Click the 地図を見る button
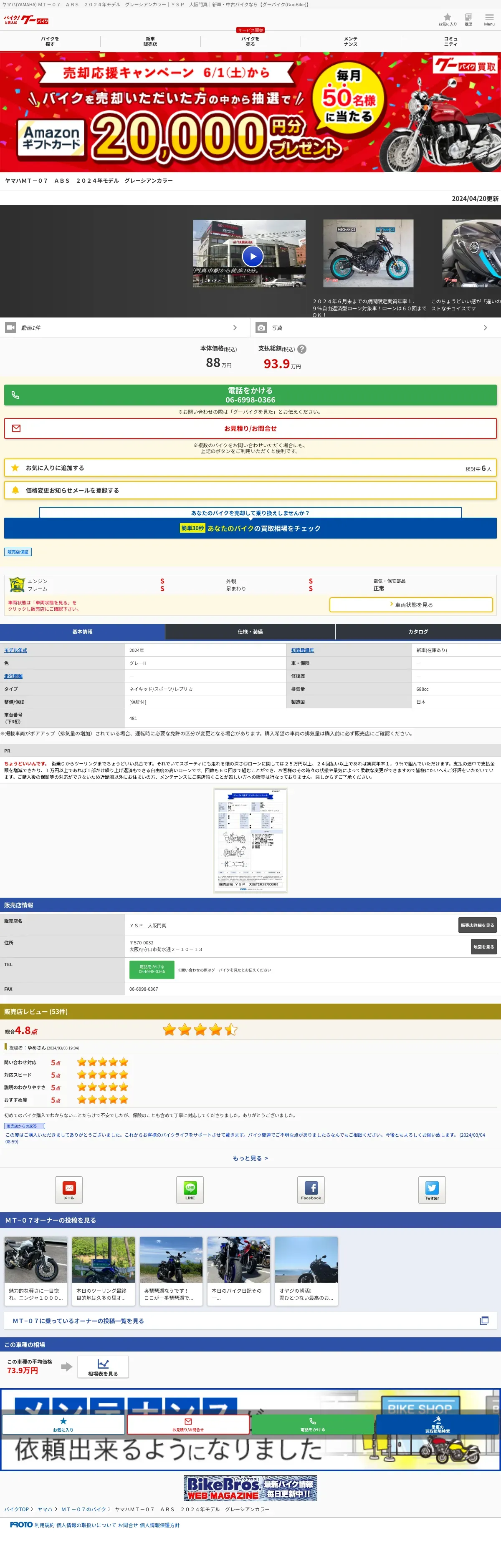 pos(484,946)
